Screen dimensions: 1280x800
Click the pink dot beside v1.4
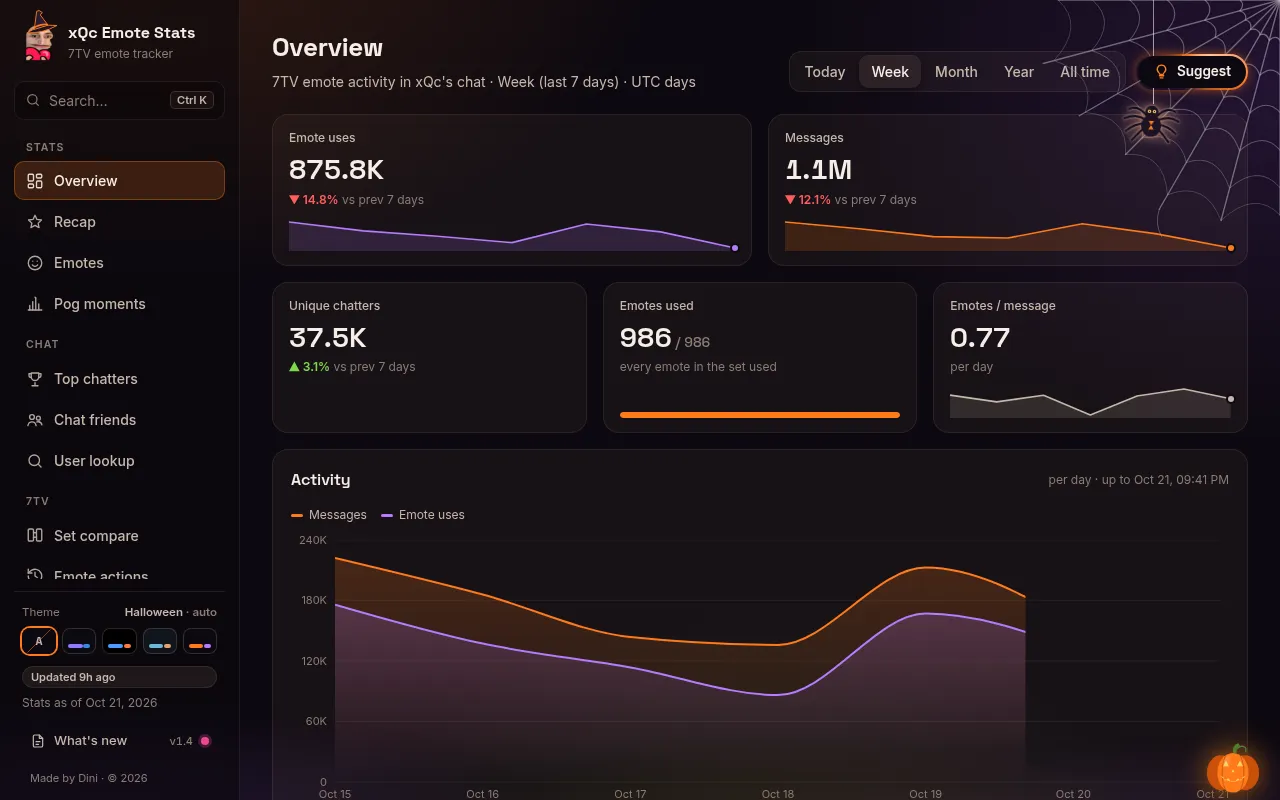coord(205,741)
